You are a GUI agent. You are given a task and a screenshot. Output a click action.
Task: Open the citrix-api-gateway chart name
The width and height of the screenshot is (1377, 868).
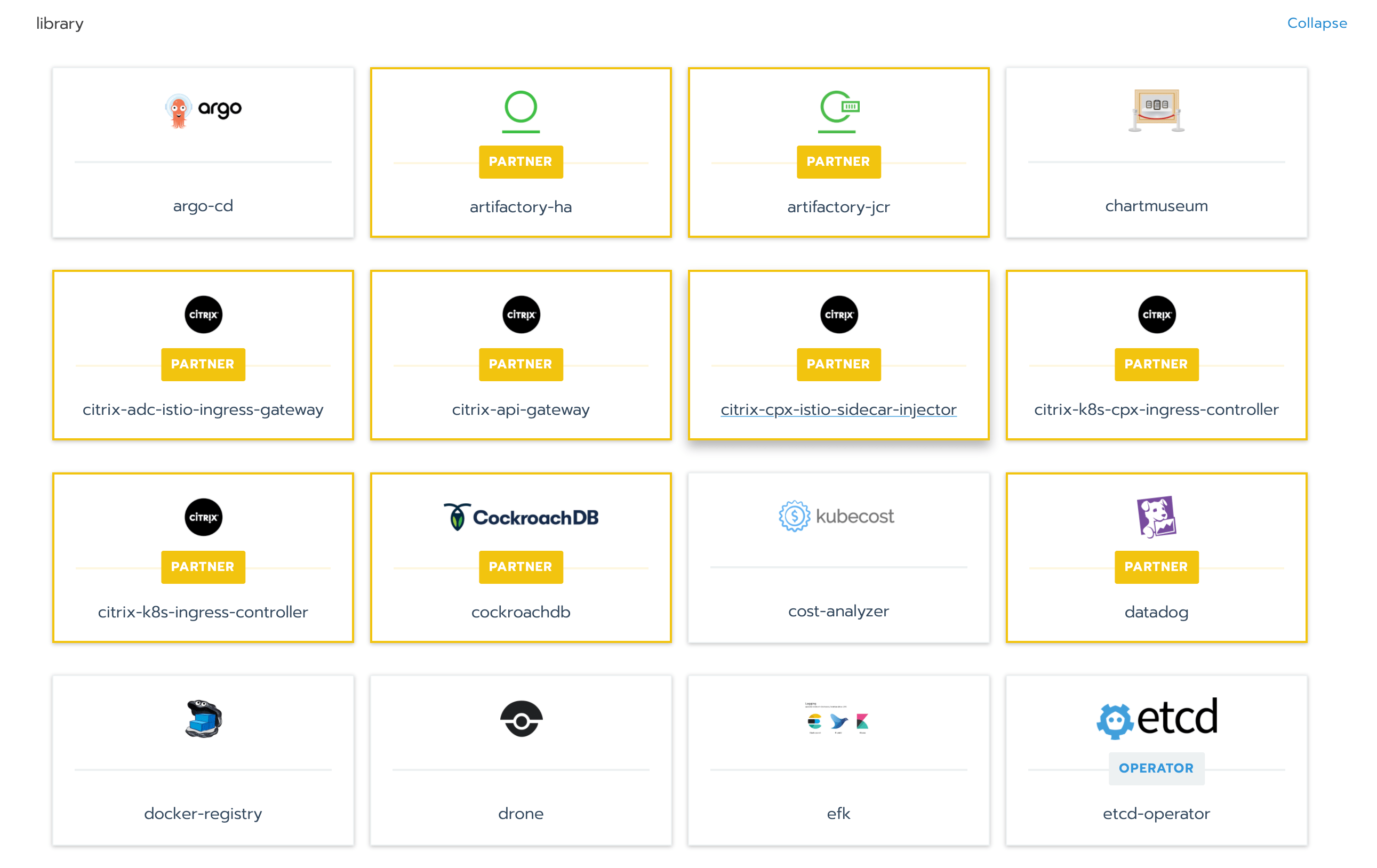tap(521, 409)
